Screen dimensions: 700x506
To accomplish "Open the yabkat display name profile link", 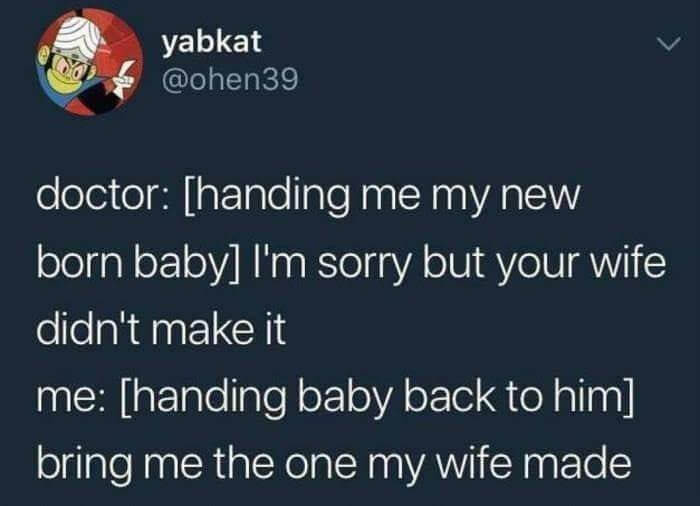I will [x=211, y=43].
